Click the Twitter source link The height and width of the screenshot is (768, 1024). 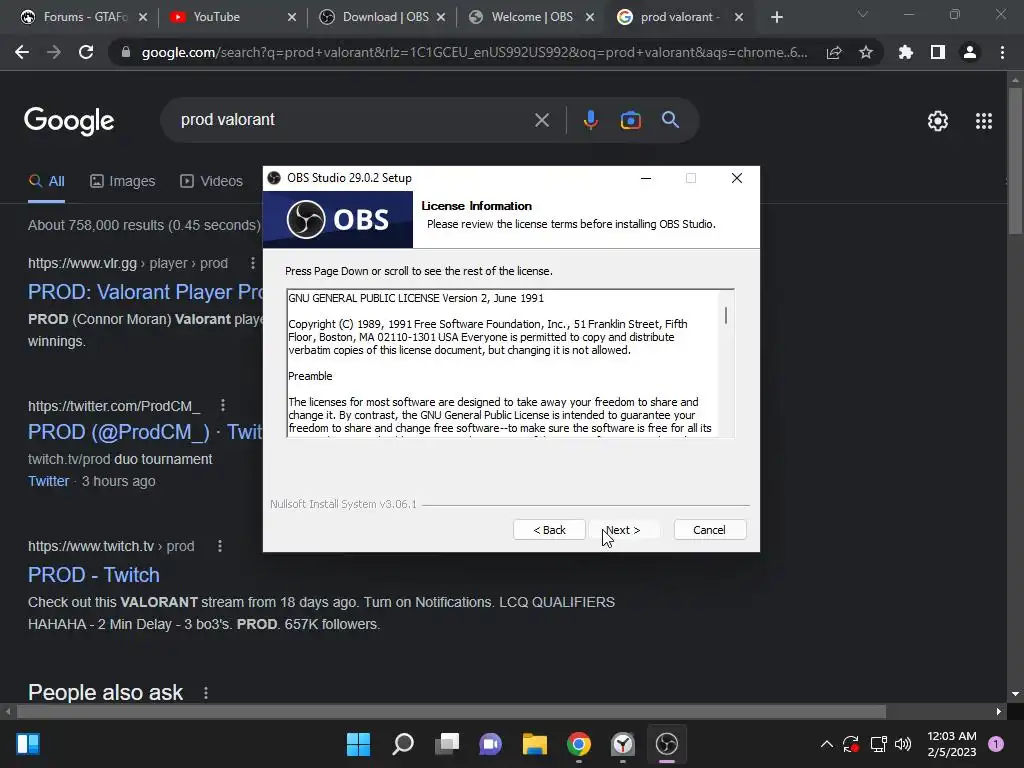pyautogui.click(x=48, y=481)
